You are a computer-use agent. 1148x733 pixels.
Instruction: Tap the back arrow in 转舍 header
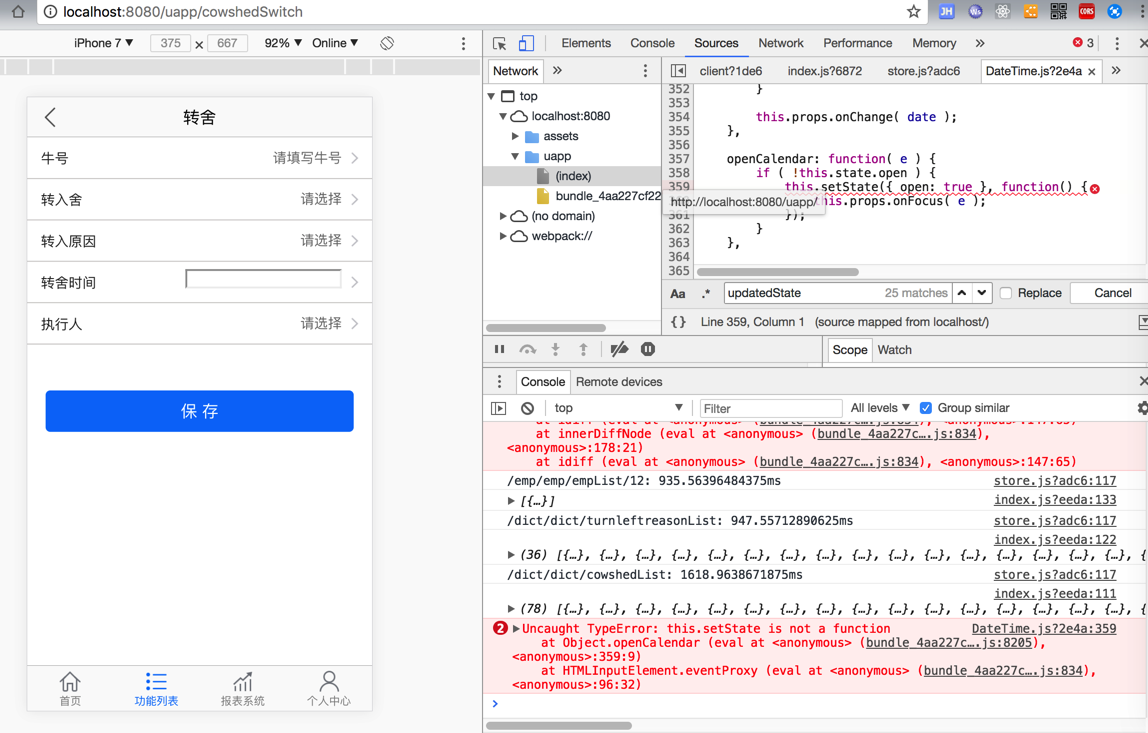[51, 117]
